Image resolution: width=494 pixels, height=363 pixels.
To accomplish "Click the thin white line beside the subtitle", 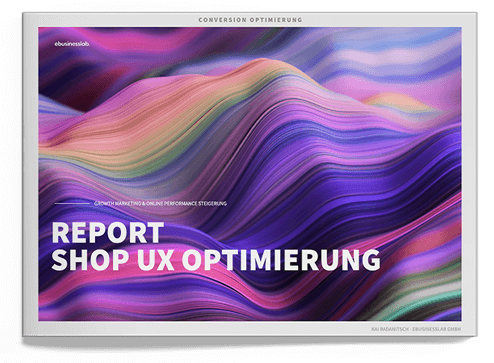I will [72, 203].
